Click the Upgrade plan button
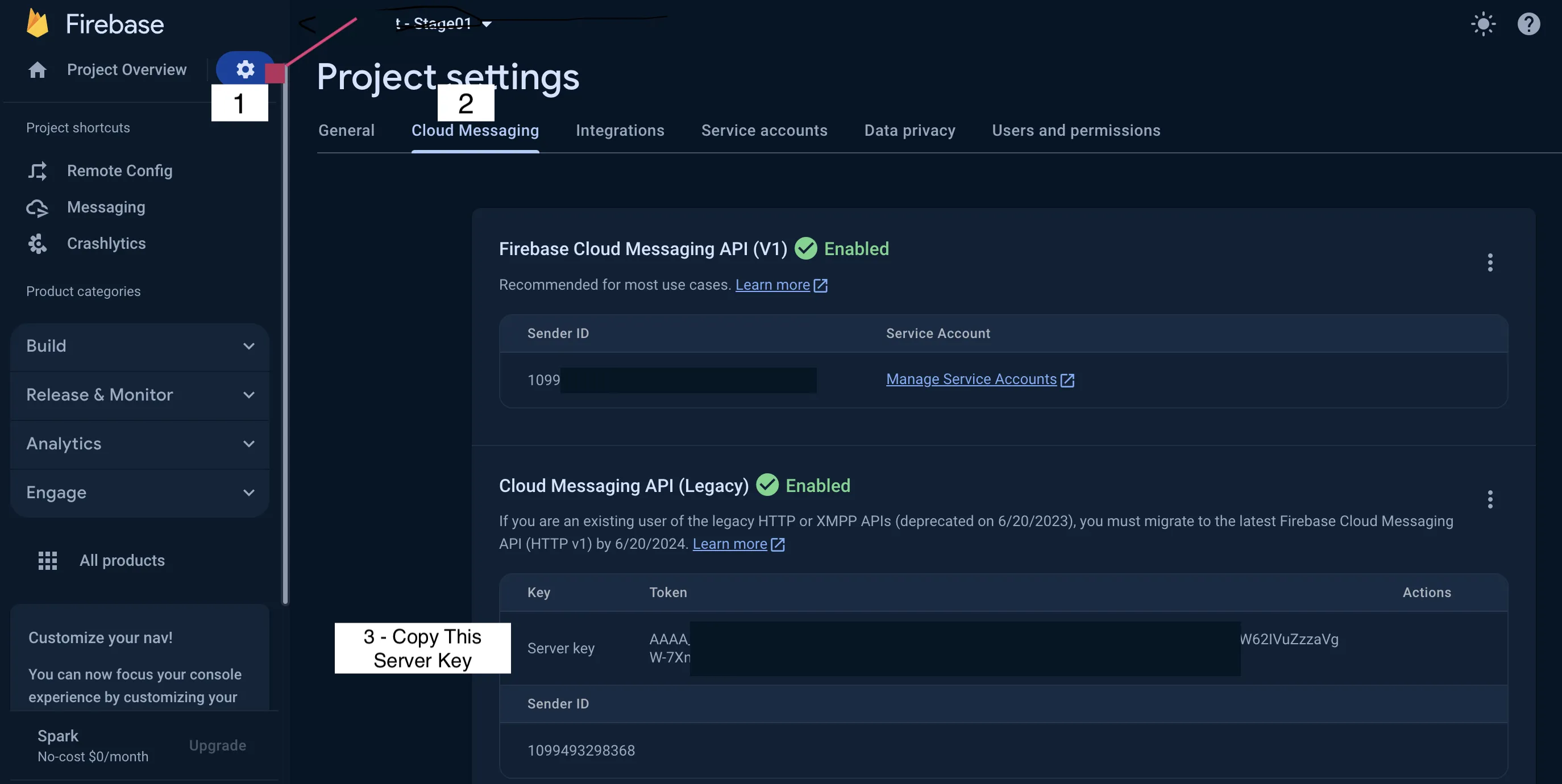The image size is (1562, 784). coord(217,745)
